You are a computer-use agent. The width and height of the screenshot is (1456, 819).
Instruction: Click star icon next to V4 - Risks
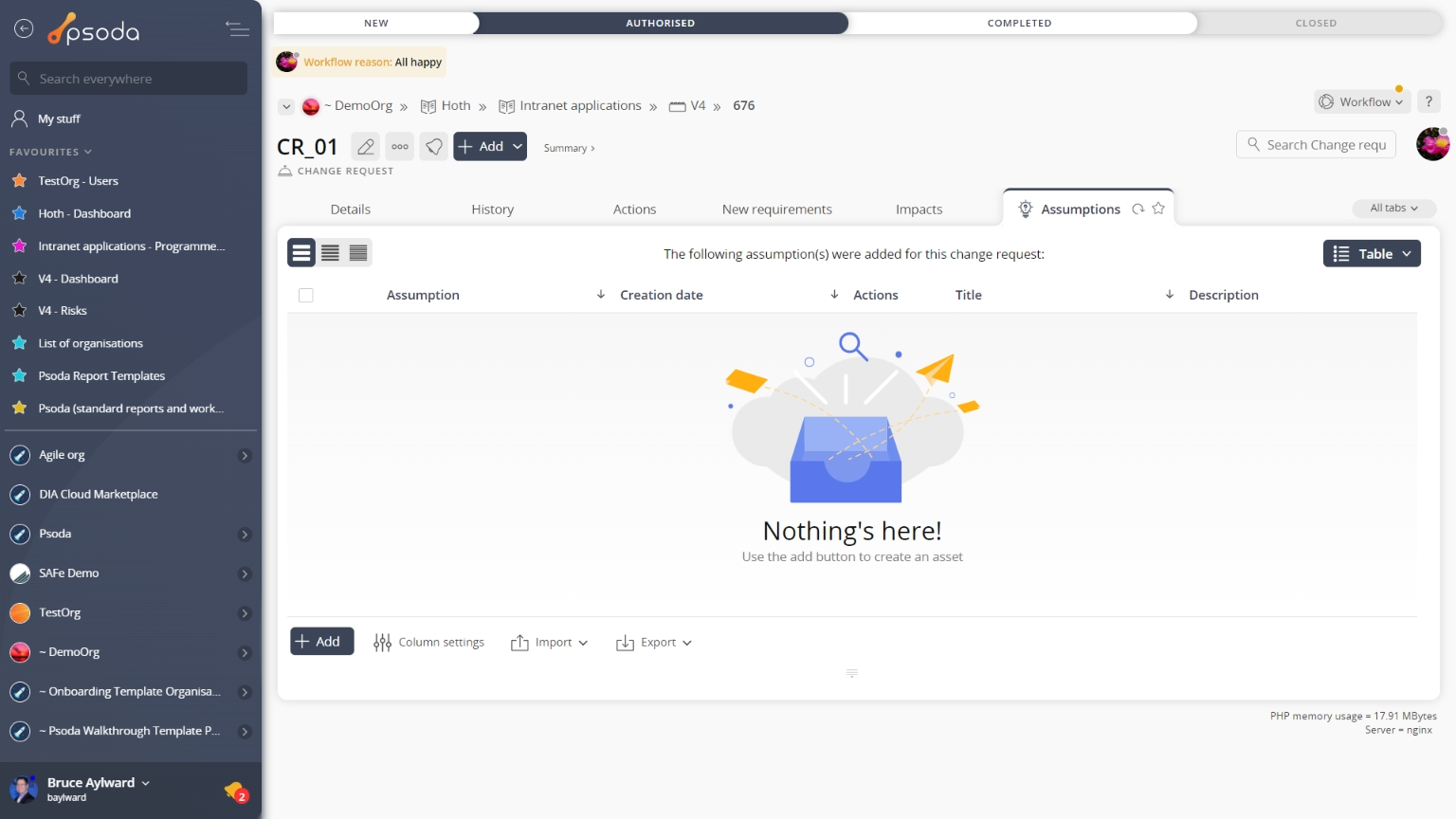19,310
